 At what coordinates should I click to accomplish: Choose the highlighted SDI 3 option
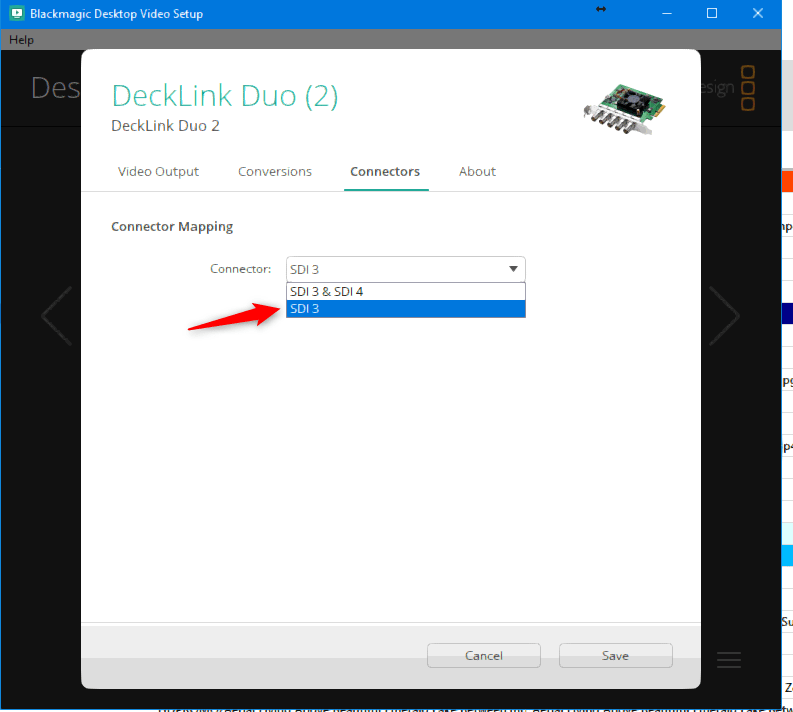[406, 308]
